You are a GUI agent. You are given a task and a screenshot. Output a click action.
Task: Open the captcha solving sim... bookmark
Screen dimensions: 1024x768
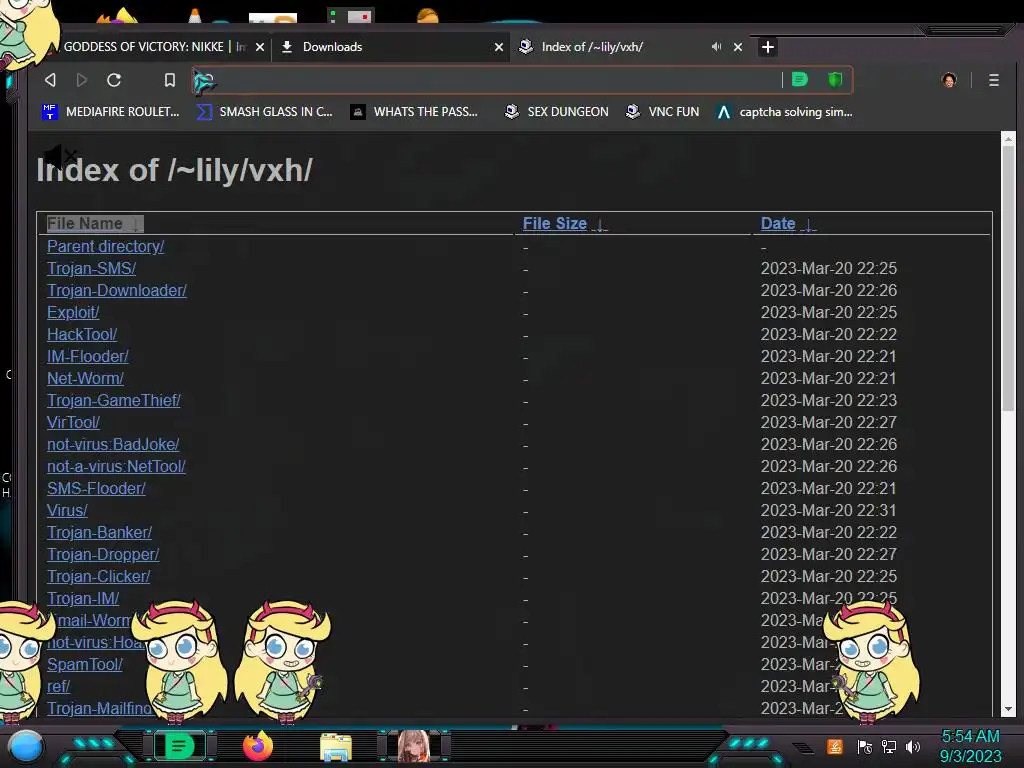[x=784, y=112]
